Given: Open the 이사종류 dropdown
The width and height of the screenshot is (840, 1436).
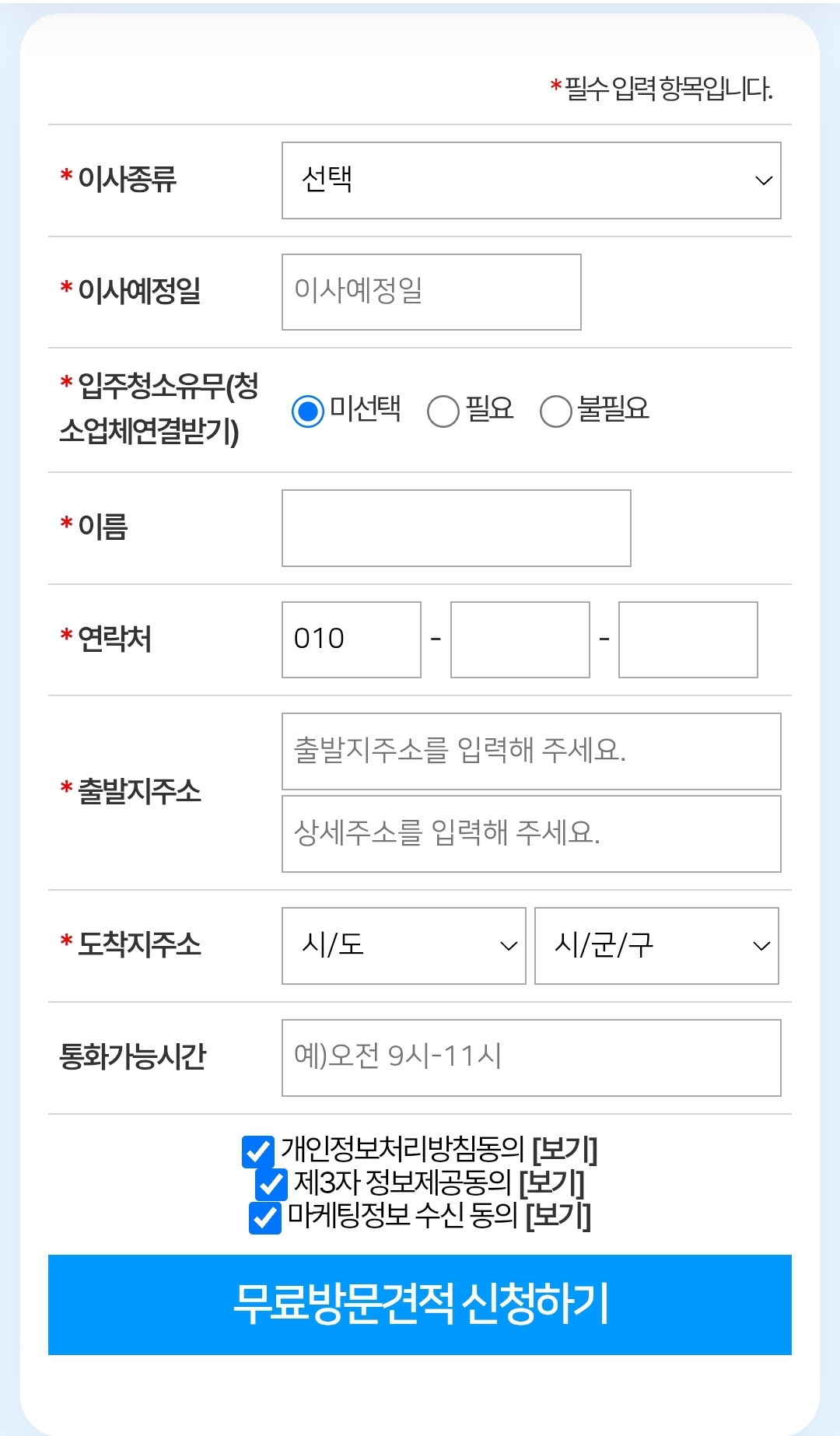Looking at the screenshot, I should click(531, 180).
